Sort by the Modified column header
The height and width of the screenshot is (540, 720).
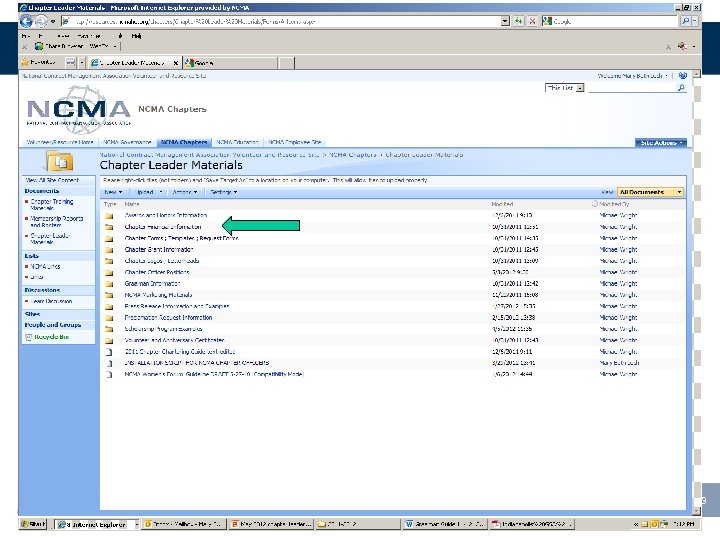pos(502,204)
